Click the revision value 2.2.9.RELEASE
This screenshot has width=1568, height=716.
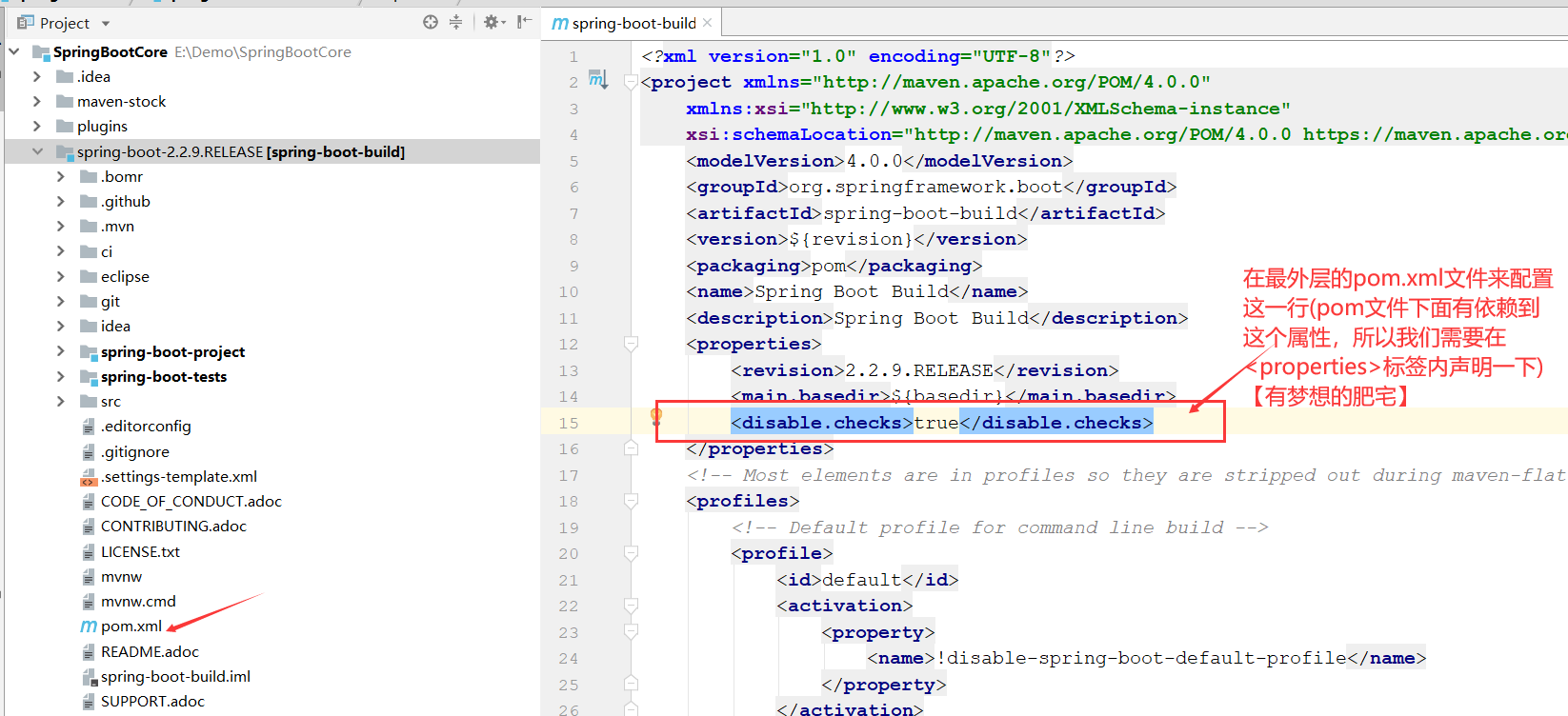coord(919,370)
